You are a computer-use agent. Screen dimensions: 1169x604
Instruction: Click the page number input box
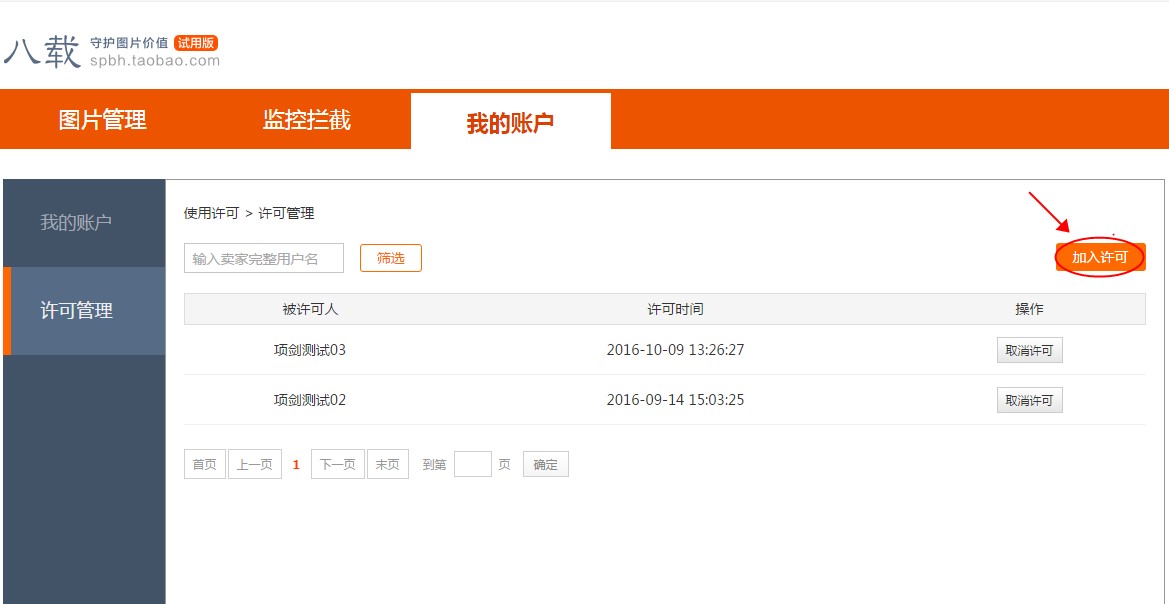(472, 463)
